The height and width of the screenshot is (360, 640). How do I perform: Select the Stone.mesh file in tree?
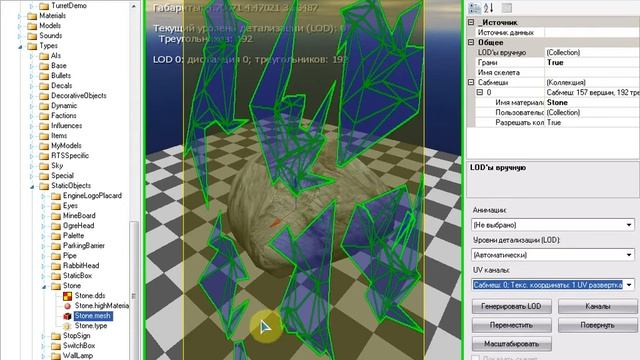[93, 316]
